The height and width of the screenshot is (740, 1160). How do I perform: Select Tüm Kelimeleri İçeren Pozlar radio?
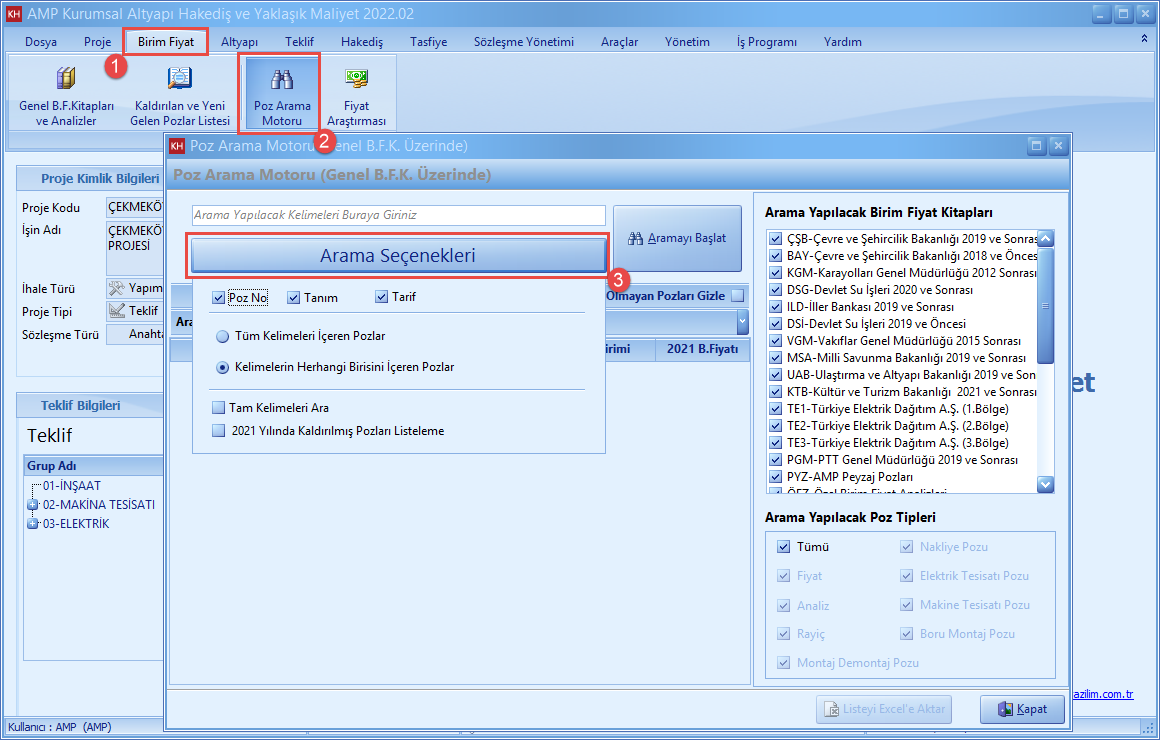[222, 337]
